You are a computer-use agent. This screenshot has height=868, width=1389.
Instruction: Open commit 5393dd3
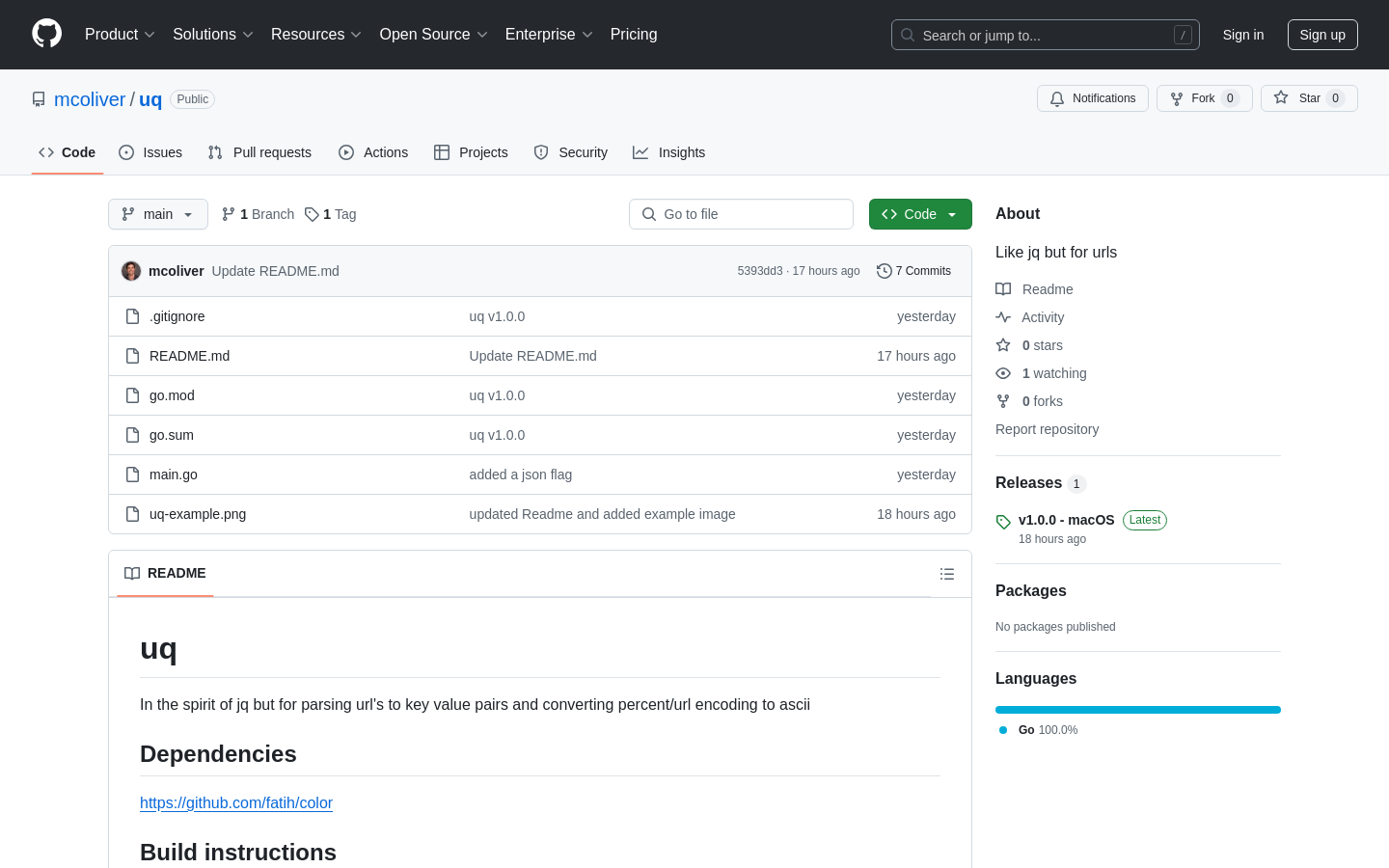(x=760, y=271)
